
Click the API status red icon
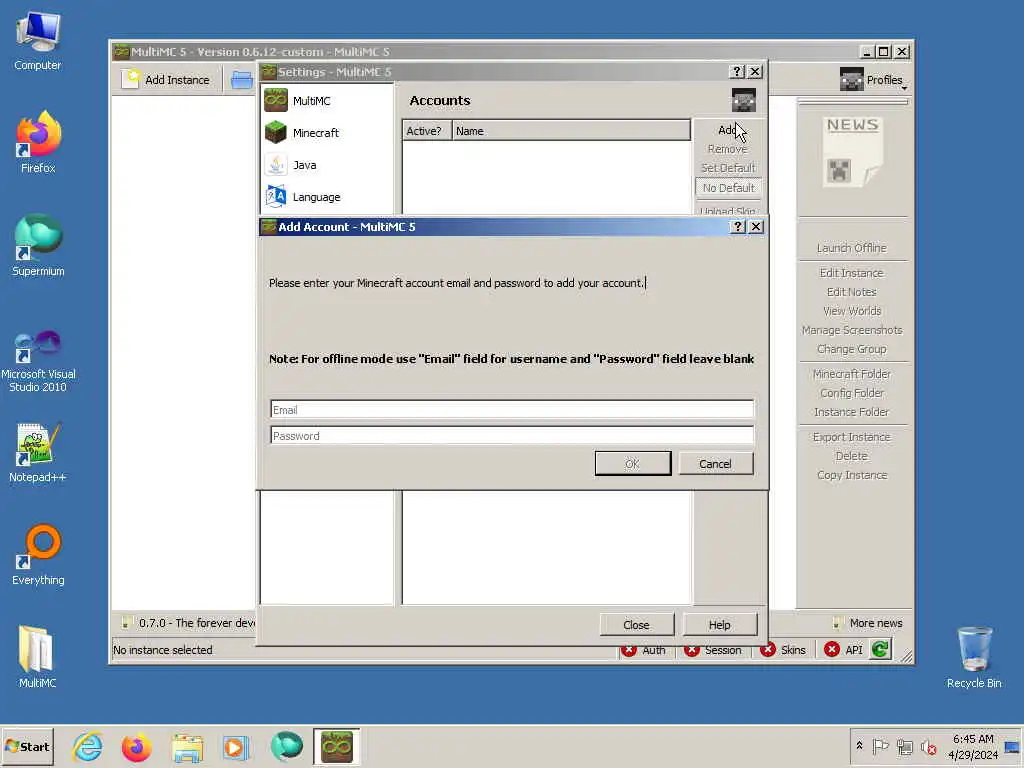(831, 649)
